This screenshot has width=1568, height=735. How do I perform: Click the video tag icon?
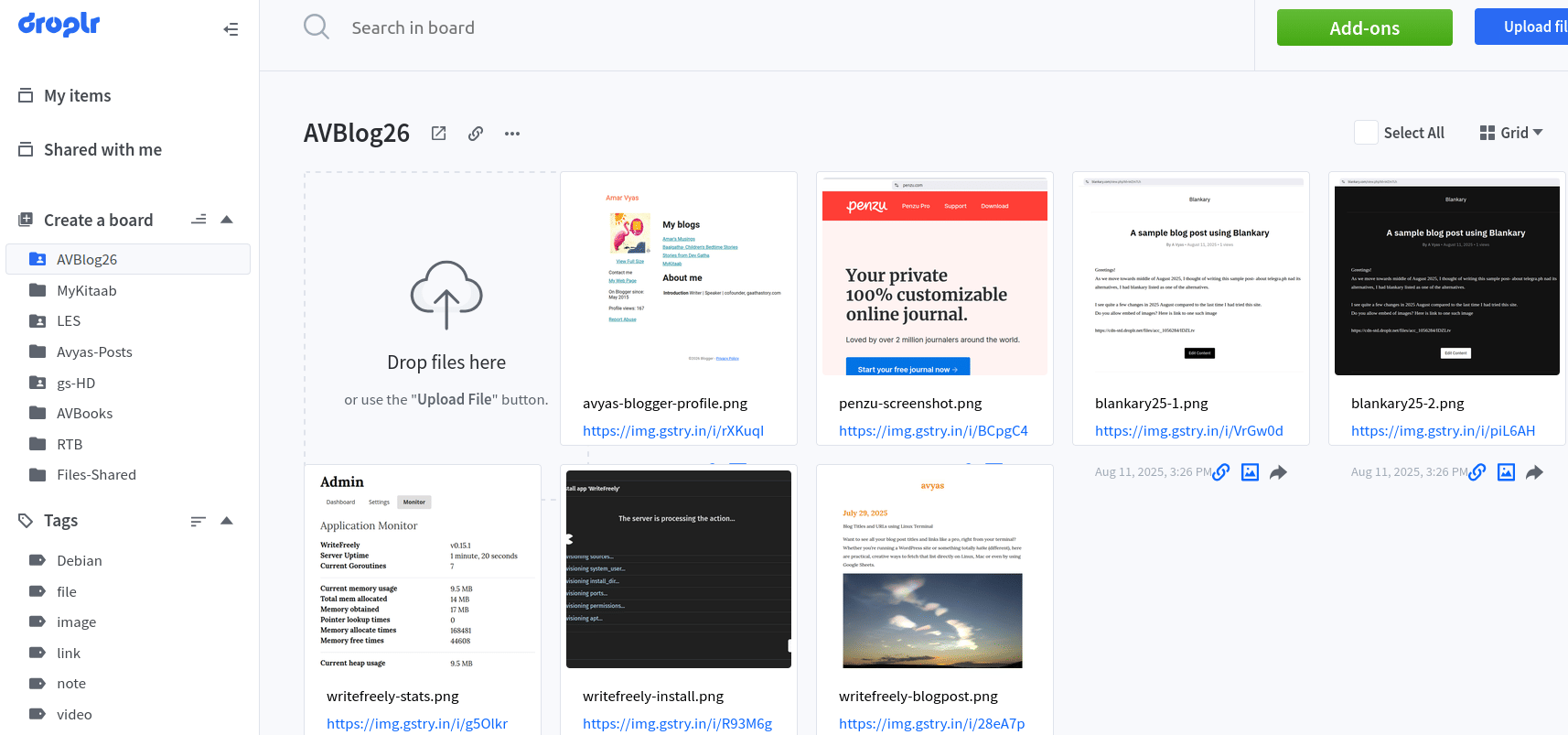point(38,714)
